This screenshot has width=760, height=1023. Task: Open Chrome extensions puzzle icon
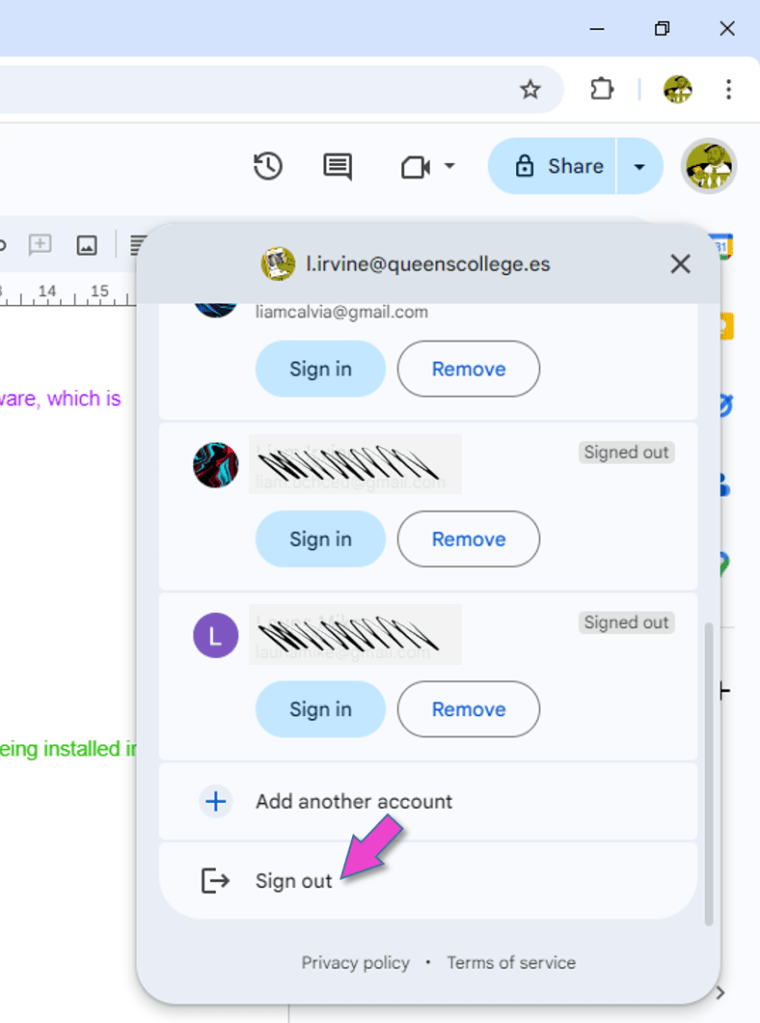(x=601, y=90)
